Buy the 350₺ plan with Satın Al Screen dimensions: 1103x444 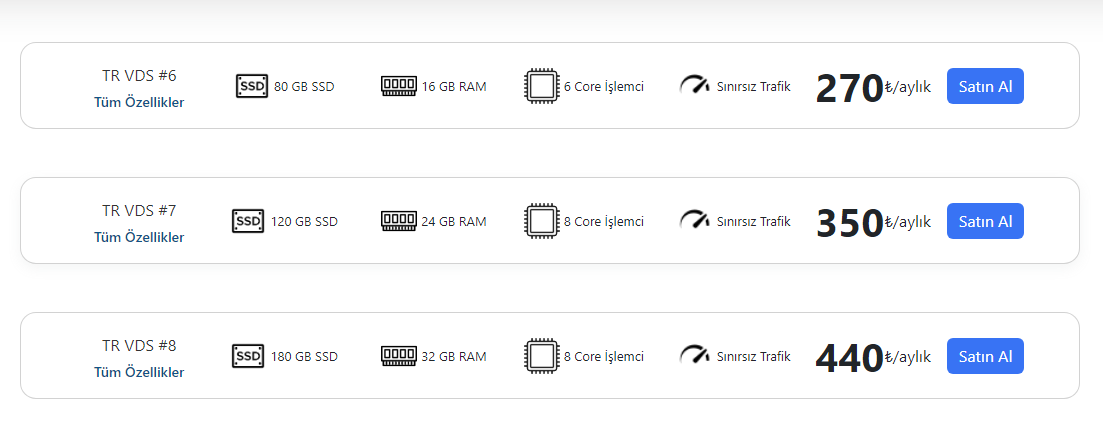point(985,221)
